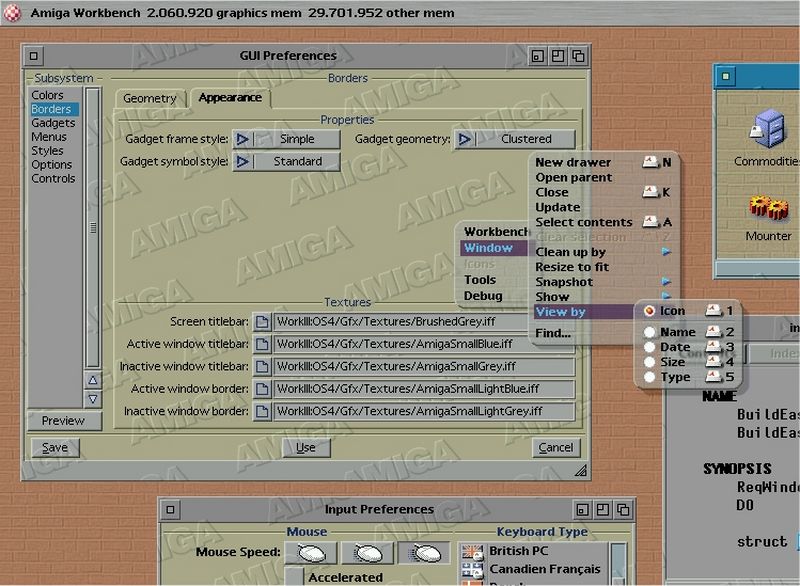
Task: Click file picker icon for Active window titlebar
Action: [x=262, y=344]
